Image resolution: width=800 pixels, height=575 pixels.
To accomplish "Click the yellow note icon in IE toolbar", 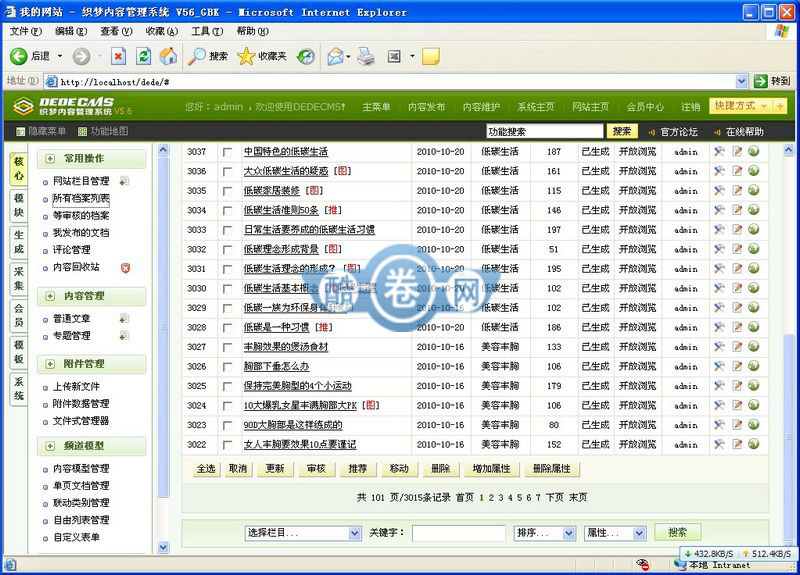I will 431,56.
